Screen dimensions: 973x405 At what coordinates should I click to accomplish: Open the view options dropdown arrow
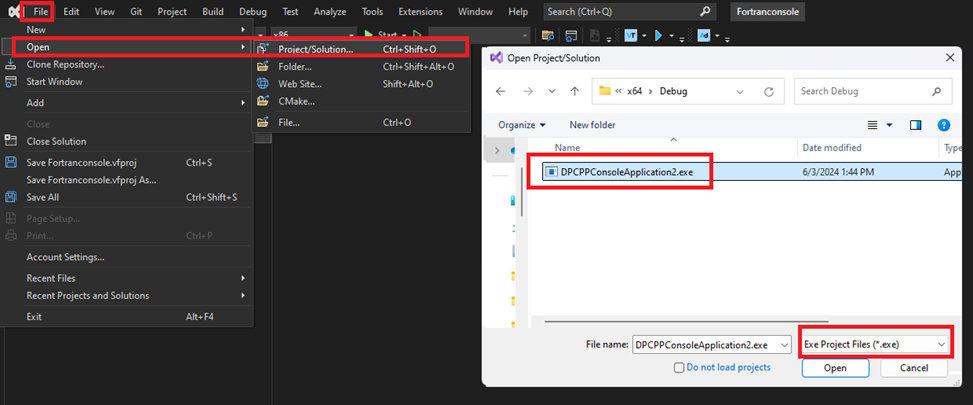click(889, 125)
